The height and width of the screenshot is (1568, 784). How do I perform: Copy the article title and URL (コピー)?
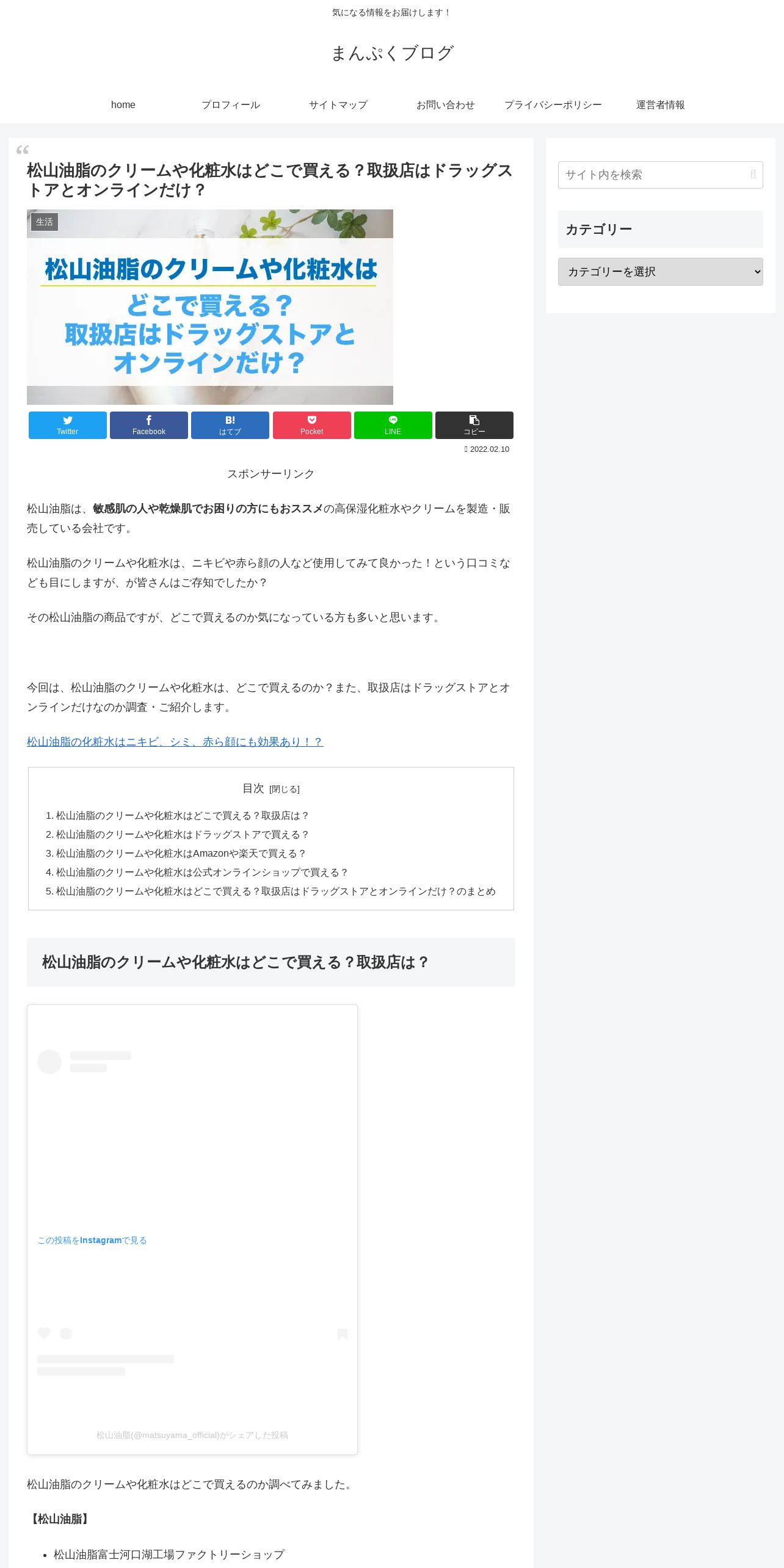pos(474,425)
